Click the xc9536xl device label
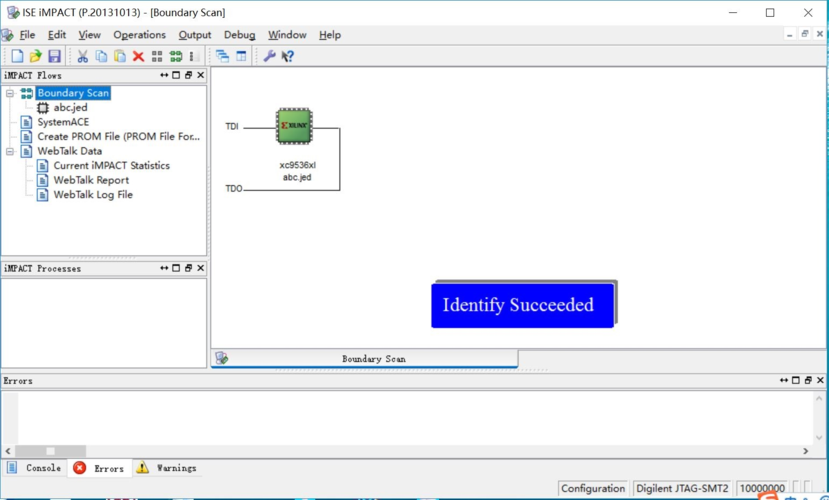The height and width of the screenshot is (500, 829). point(298,165)
